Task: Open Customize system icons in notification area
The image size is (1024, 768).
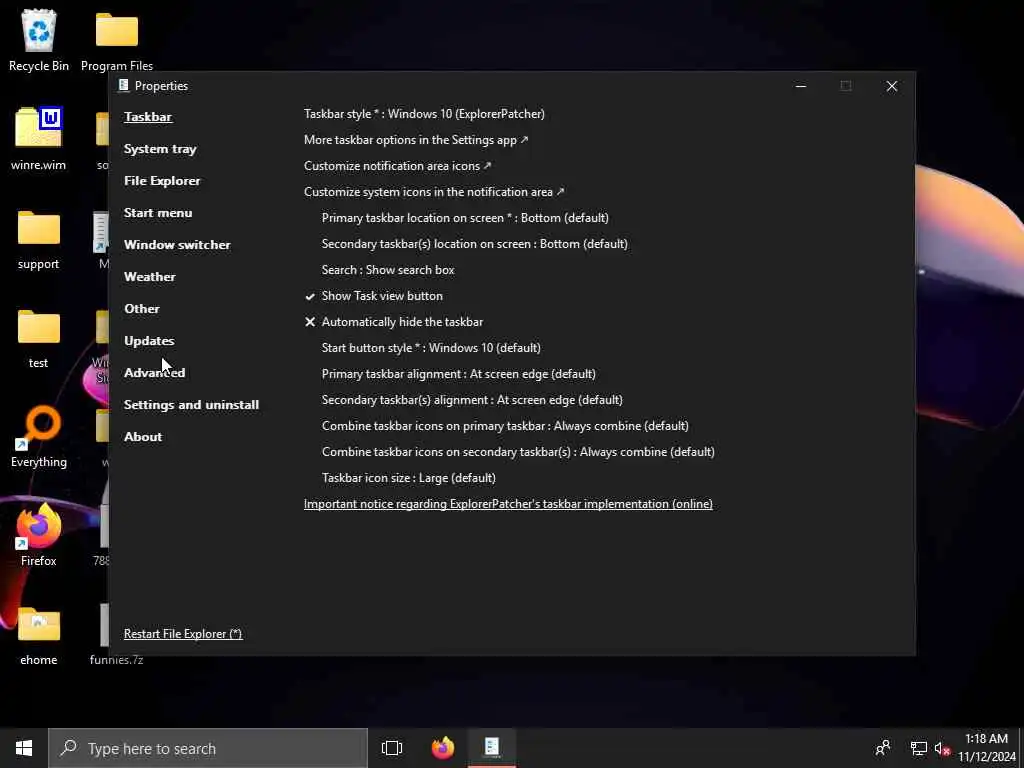Action: [434, 192]
